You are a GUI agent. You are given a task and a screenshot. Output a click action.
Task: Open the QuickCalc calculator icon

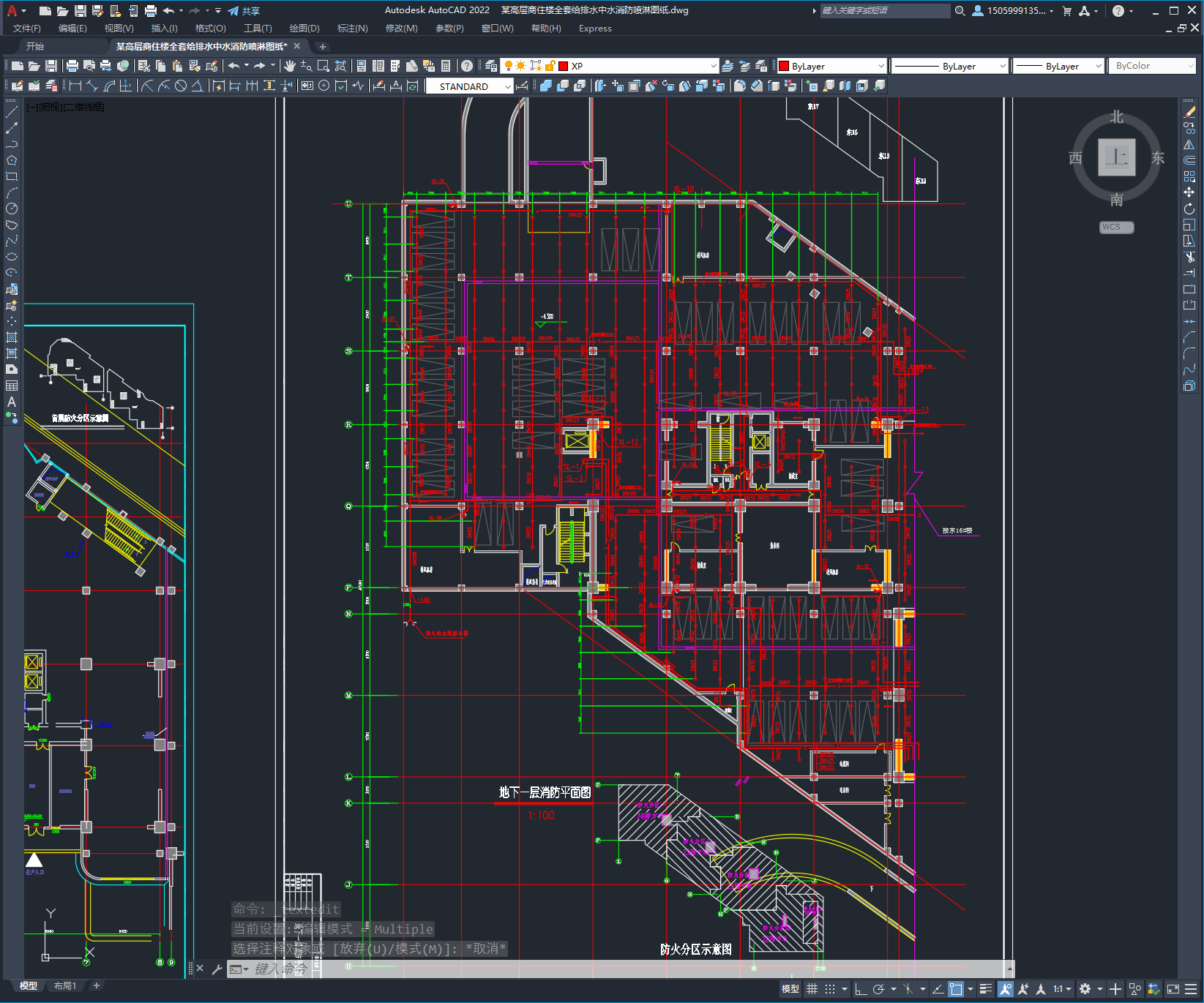pyautogui.click(x=446, y=66)
